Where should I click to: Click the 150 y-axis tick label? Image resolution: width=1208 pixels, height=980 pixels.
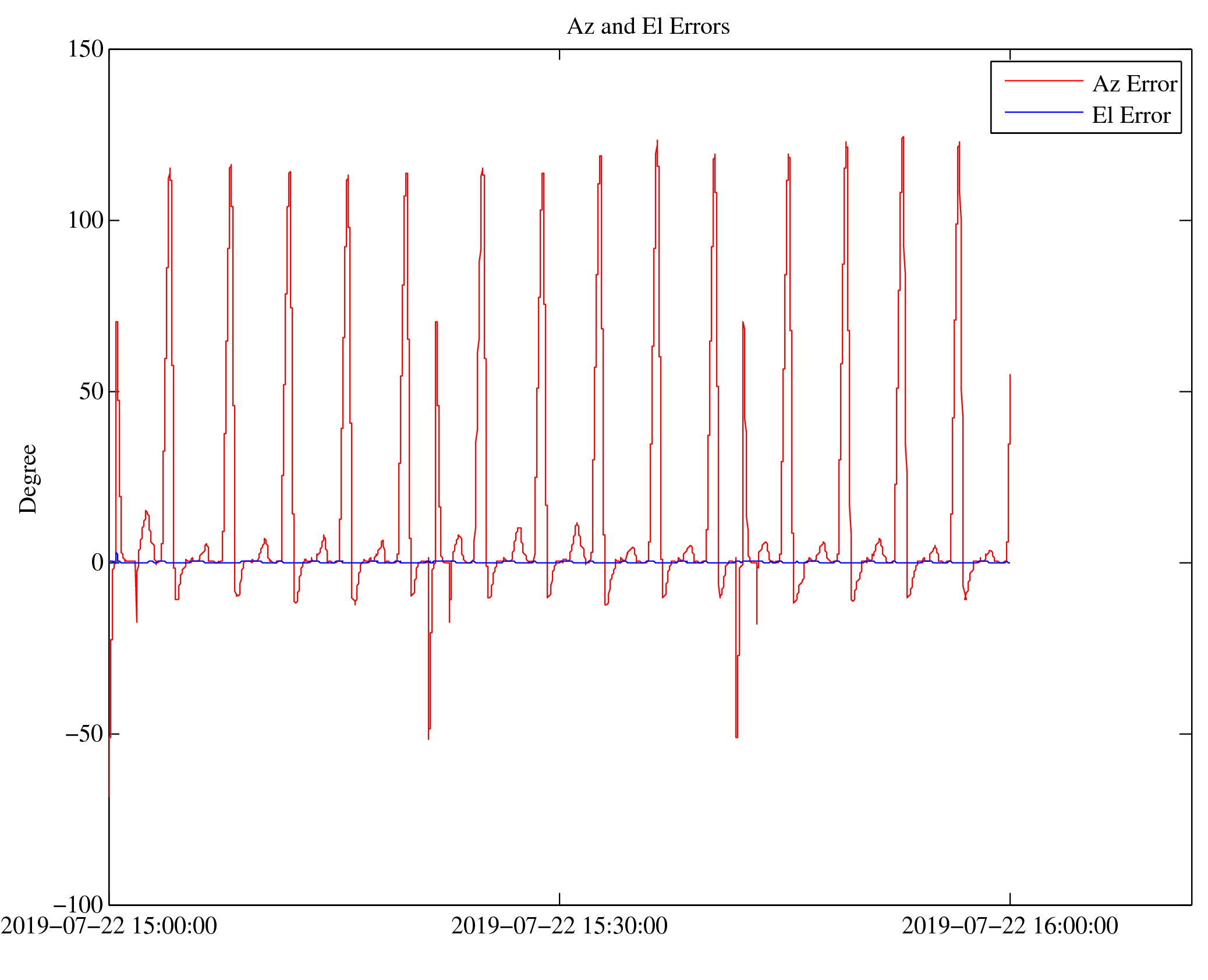(x=86, y=49)
